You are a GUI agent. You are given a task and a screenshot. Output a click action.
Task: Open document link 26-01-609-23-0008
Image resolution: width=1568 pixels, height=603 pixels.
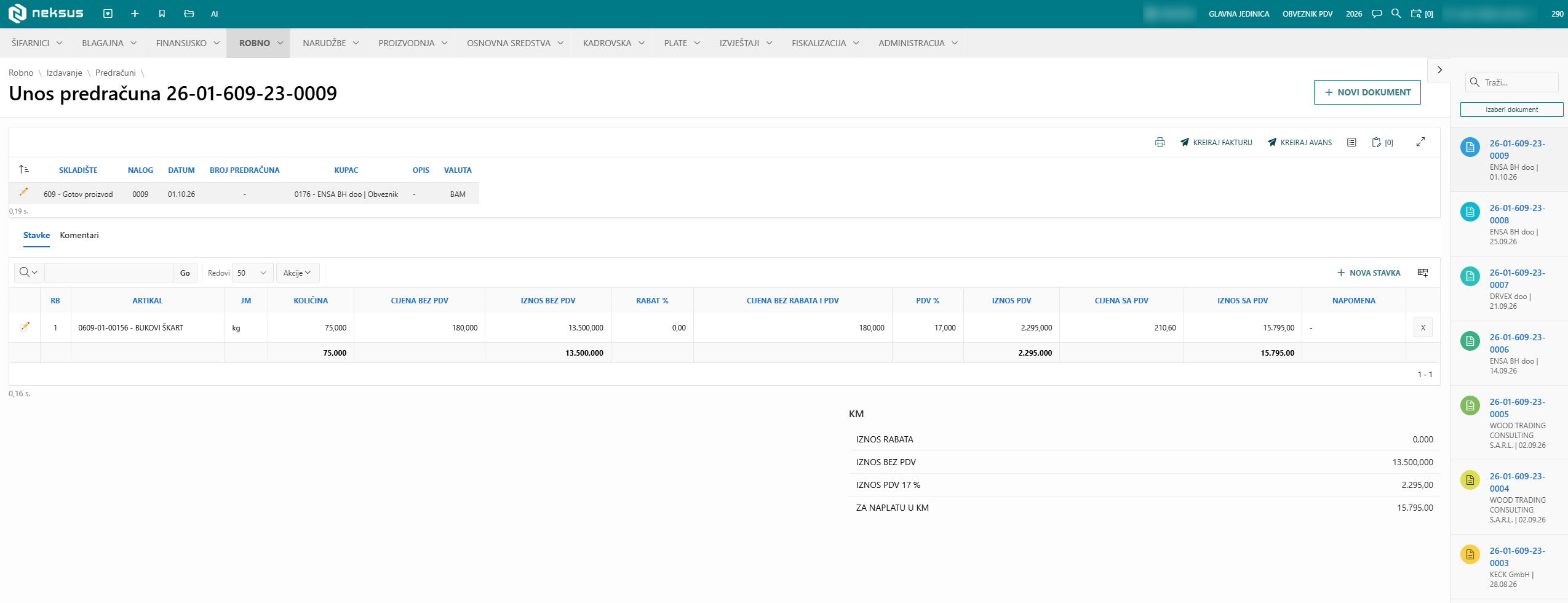[x=1517, y=214]
